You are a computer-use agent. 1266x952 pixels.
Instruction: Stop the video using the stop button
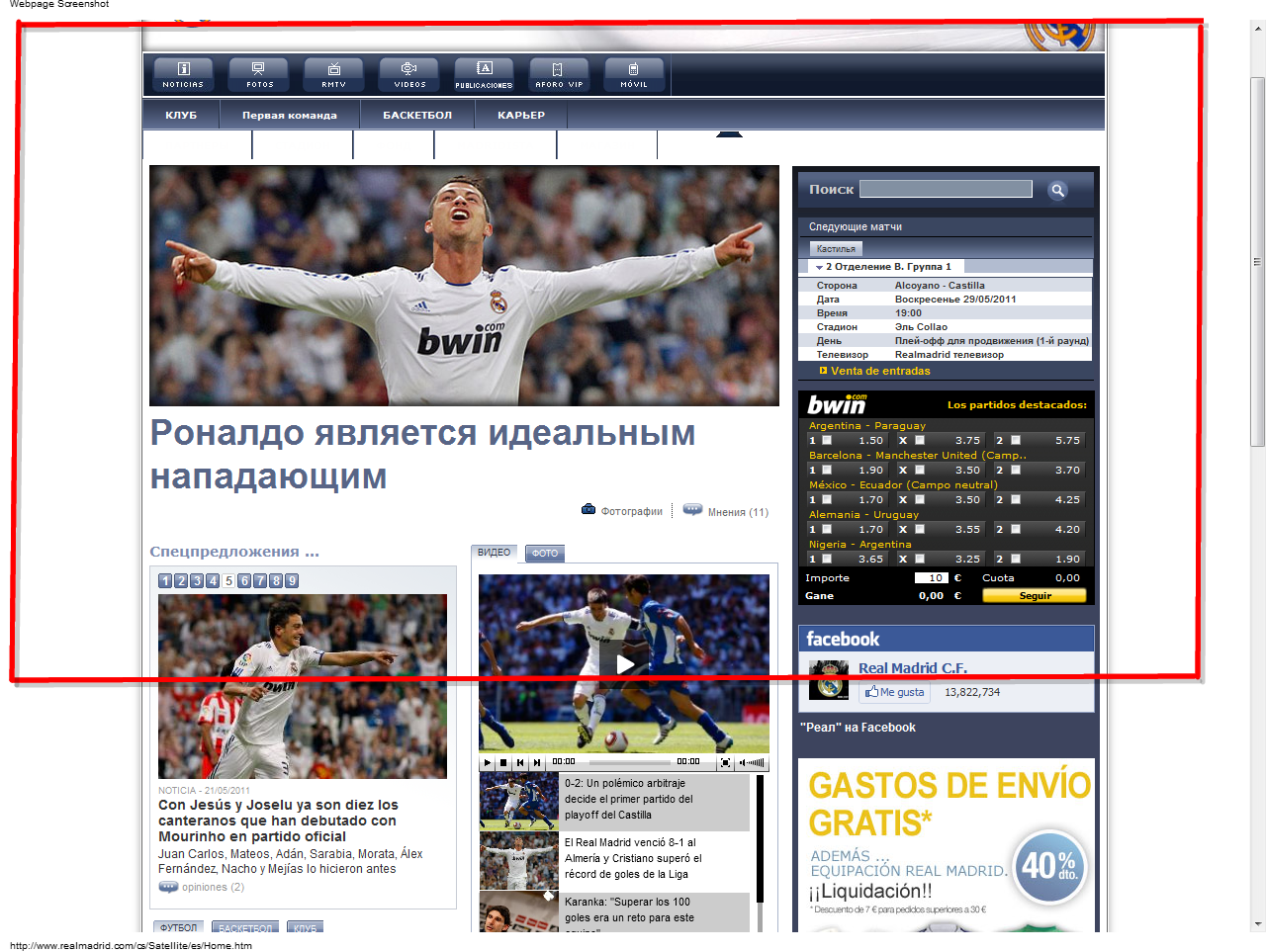point(503,762)
